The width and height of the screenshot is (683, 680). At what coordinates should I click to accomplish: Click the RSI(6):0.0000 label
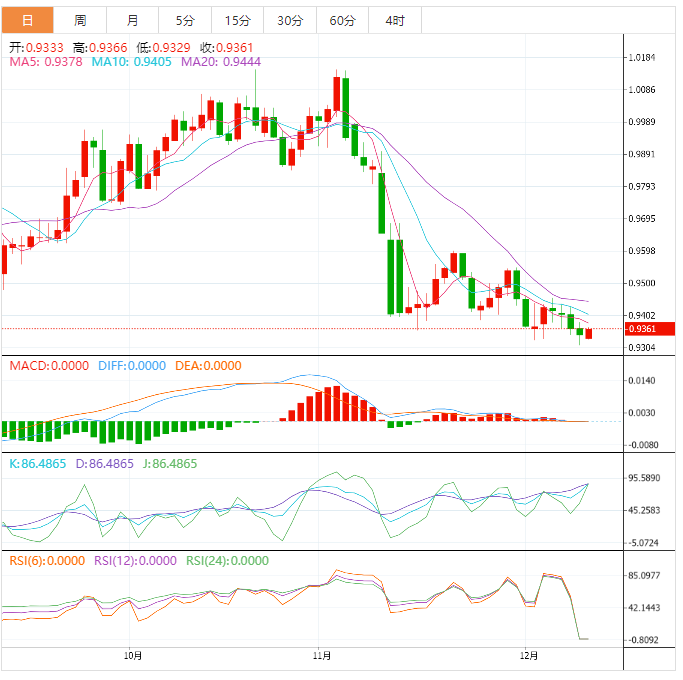(x=47, y=561)
